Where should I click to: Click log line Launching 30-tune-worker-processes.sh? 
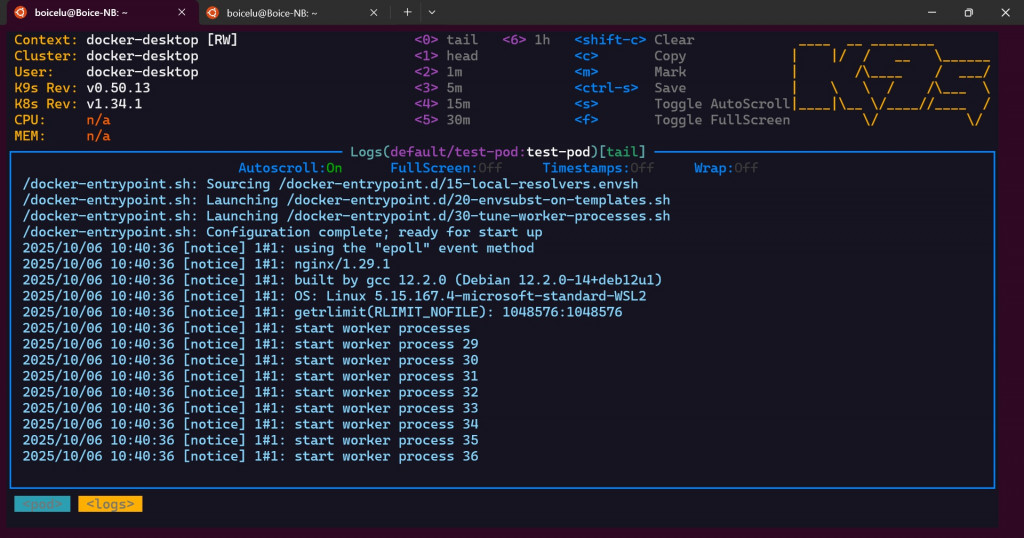pos(346,216)
